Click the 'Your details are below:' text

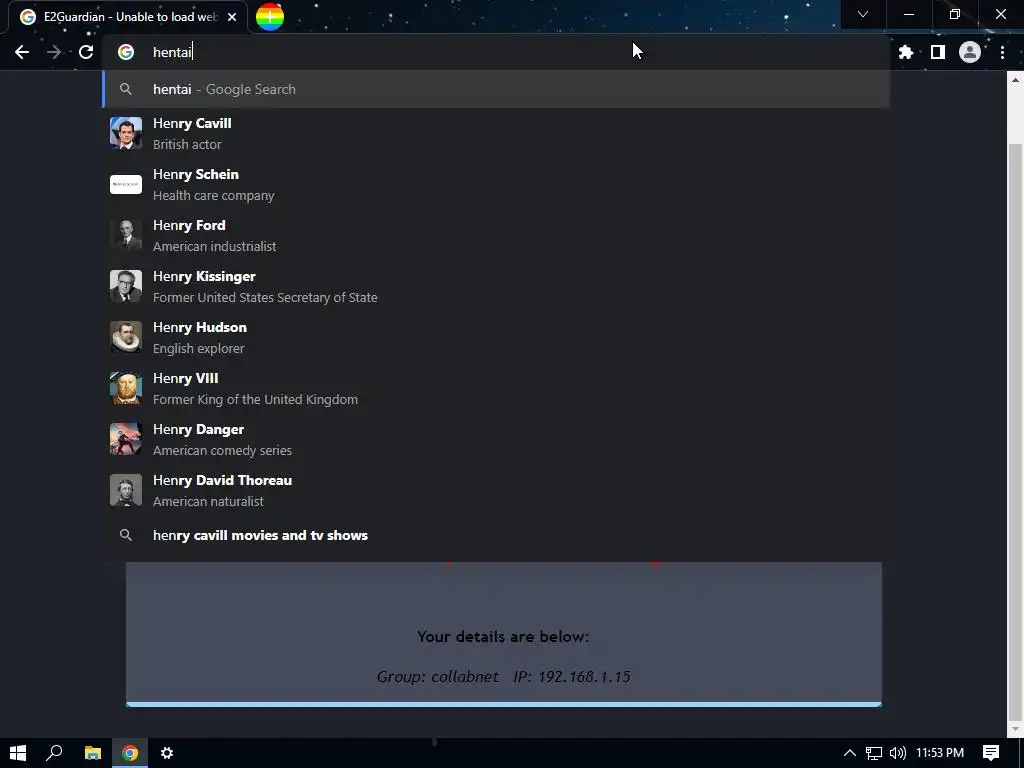[x=503, y=637]
